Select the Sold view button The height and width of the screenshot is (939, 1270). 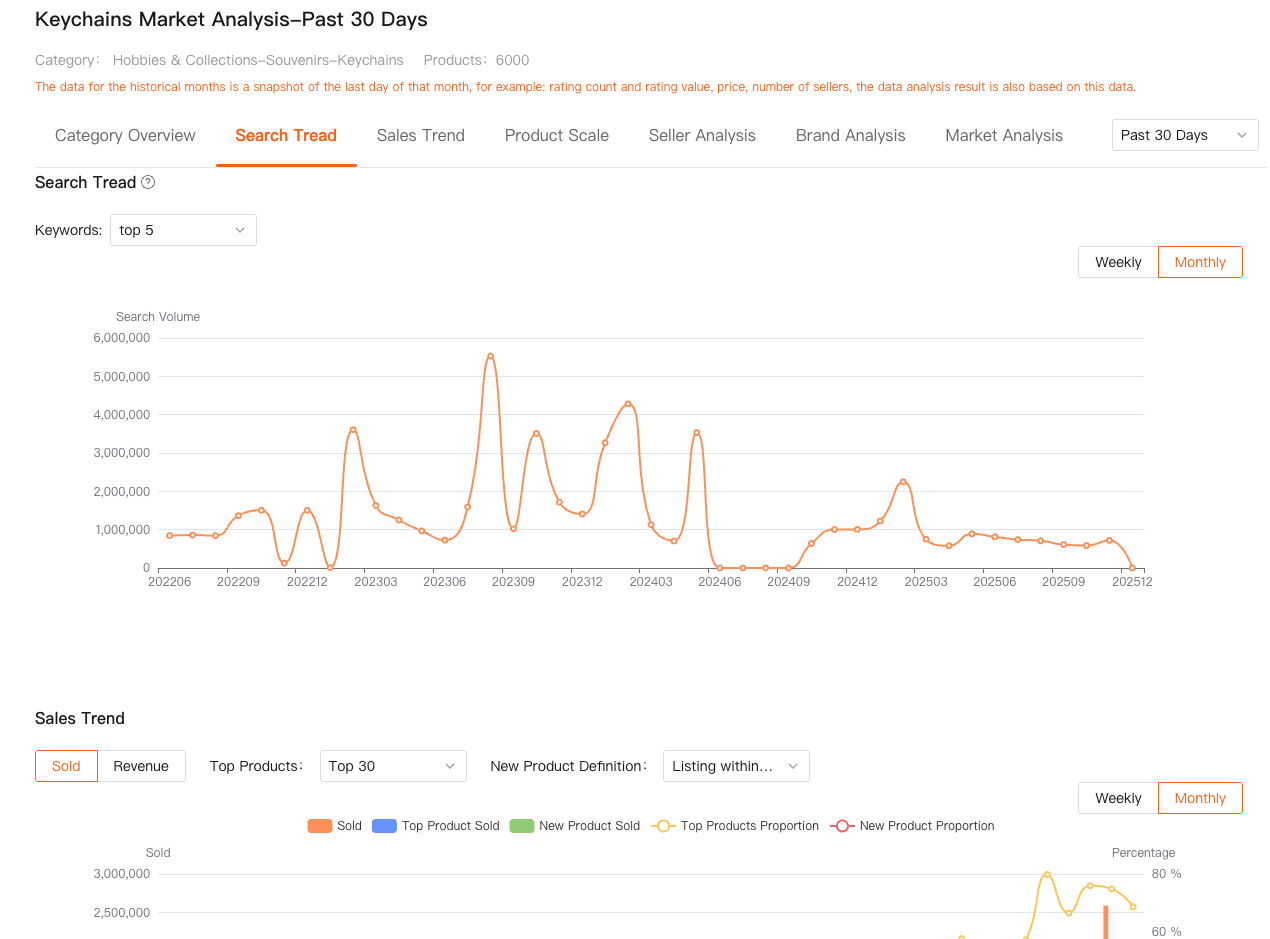[66, 766]
